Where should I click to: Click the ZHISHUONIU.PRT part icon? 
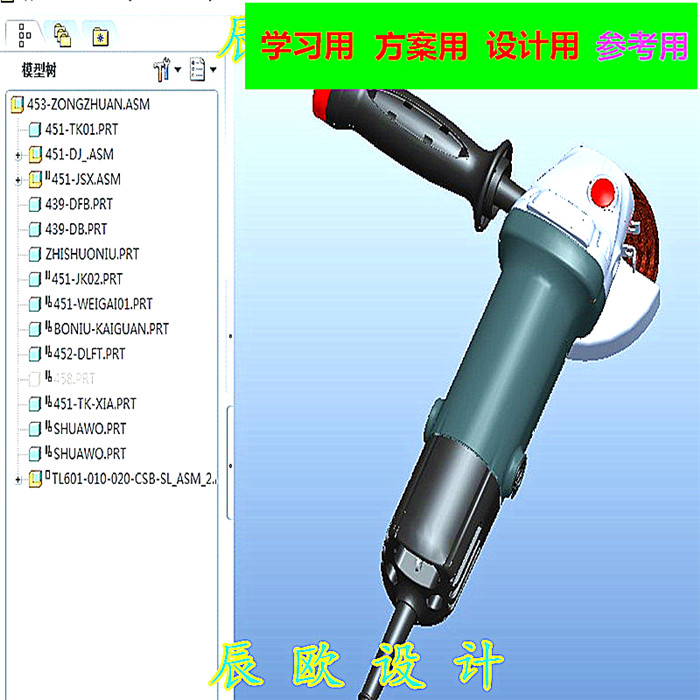[x=34, y=254]
